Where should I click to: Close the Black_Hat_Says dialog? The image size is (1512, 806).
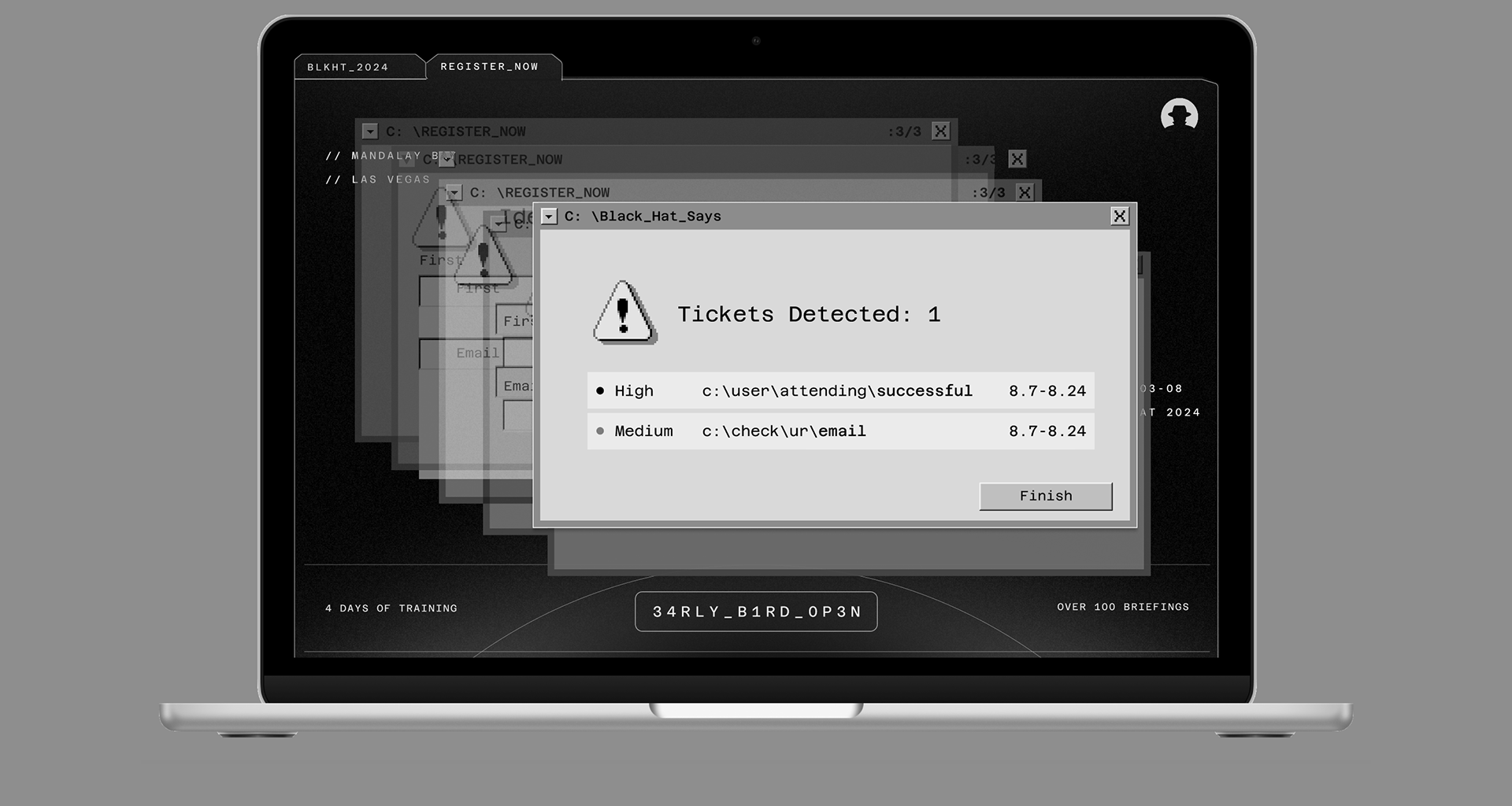click(x=1119, y=216)
